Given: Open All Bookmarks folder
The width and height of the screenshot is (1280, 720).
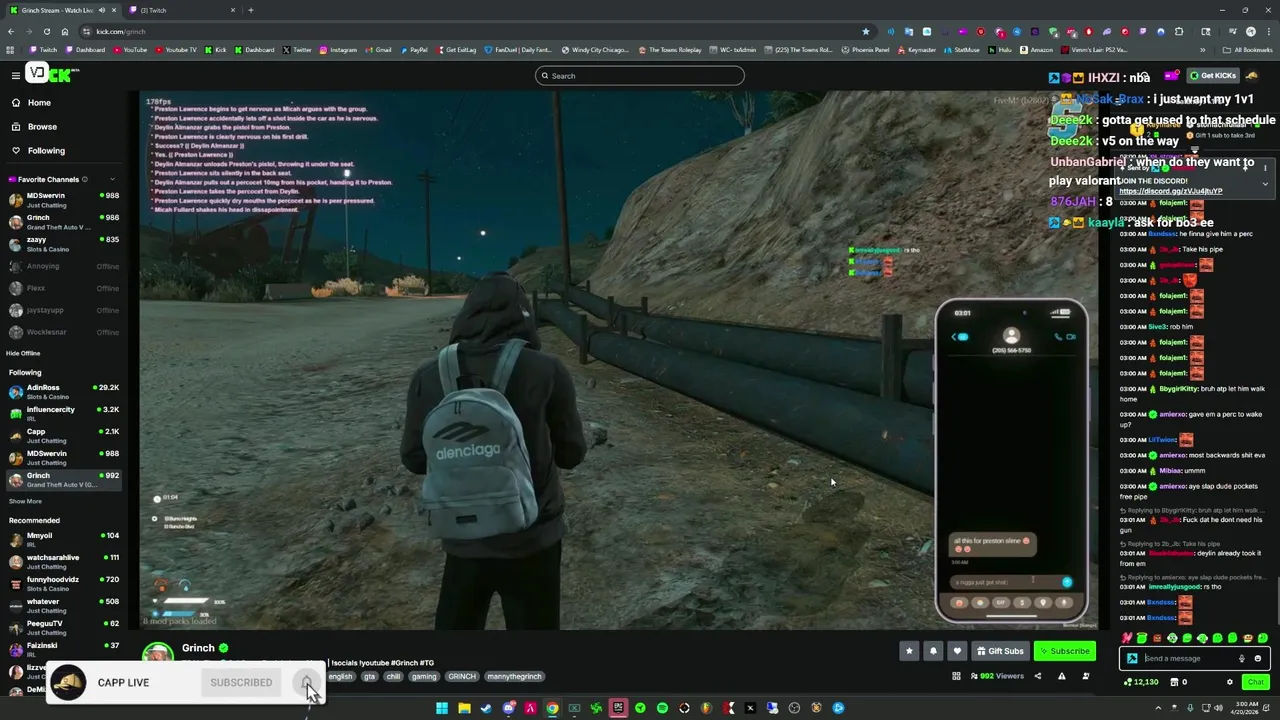Looking at the screenshot, I should (1247, 49).
